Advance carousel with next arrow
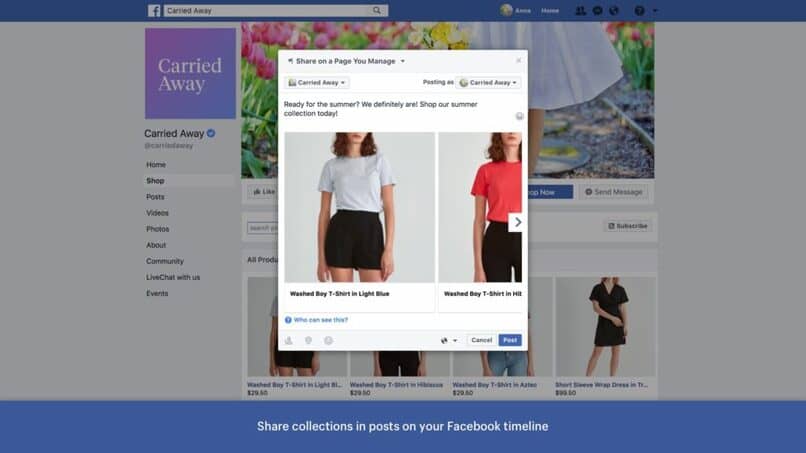Viewport: 806px width, 453px height. click(517, 222)
